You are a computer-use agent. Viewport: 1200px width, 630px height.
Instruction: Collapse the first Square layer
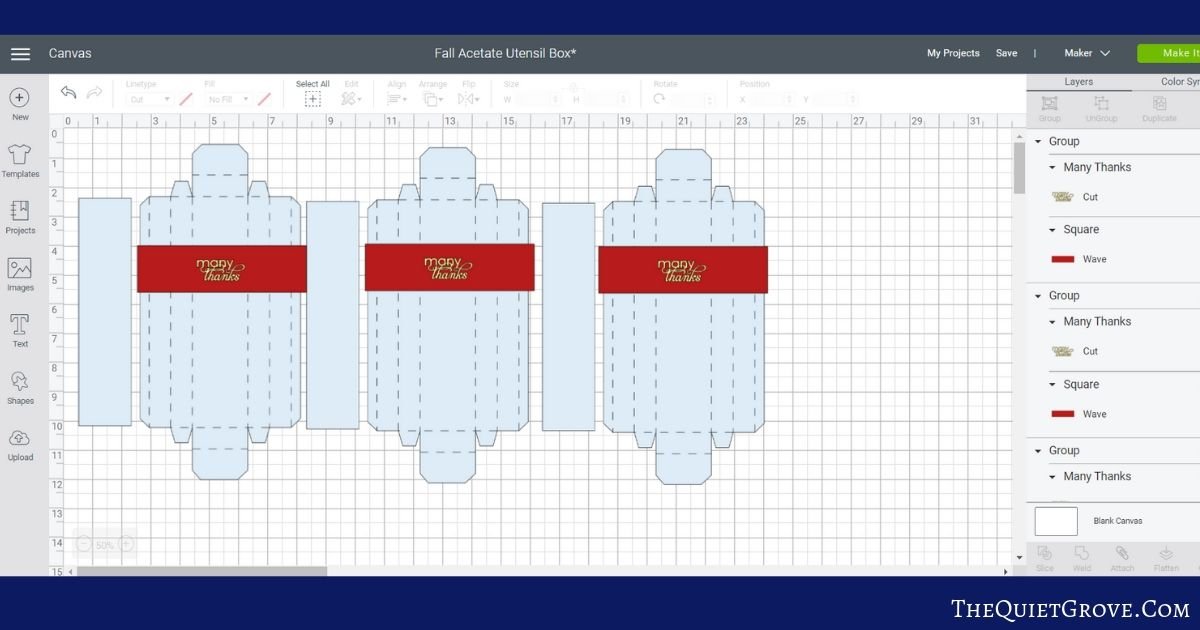(1053, 230)
